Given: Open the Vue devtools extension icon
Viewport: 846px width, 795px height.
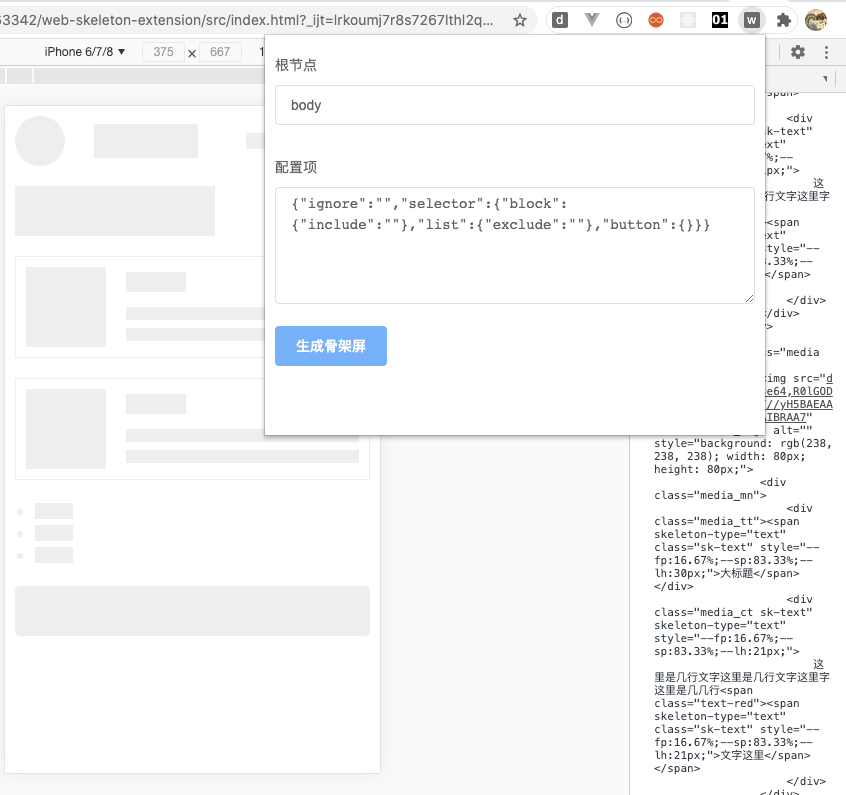Looking at the screenshot, I should point(592,21).
